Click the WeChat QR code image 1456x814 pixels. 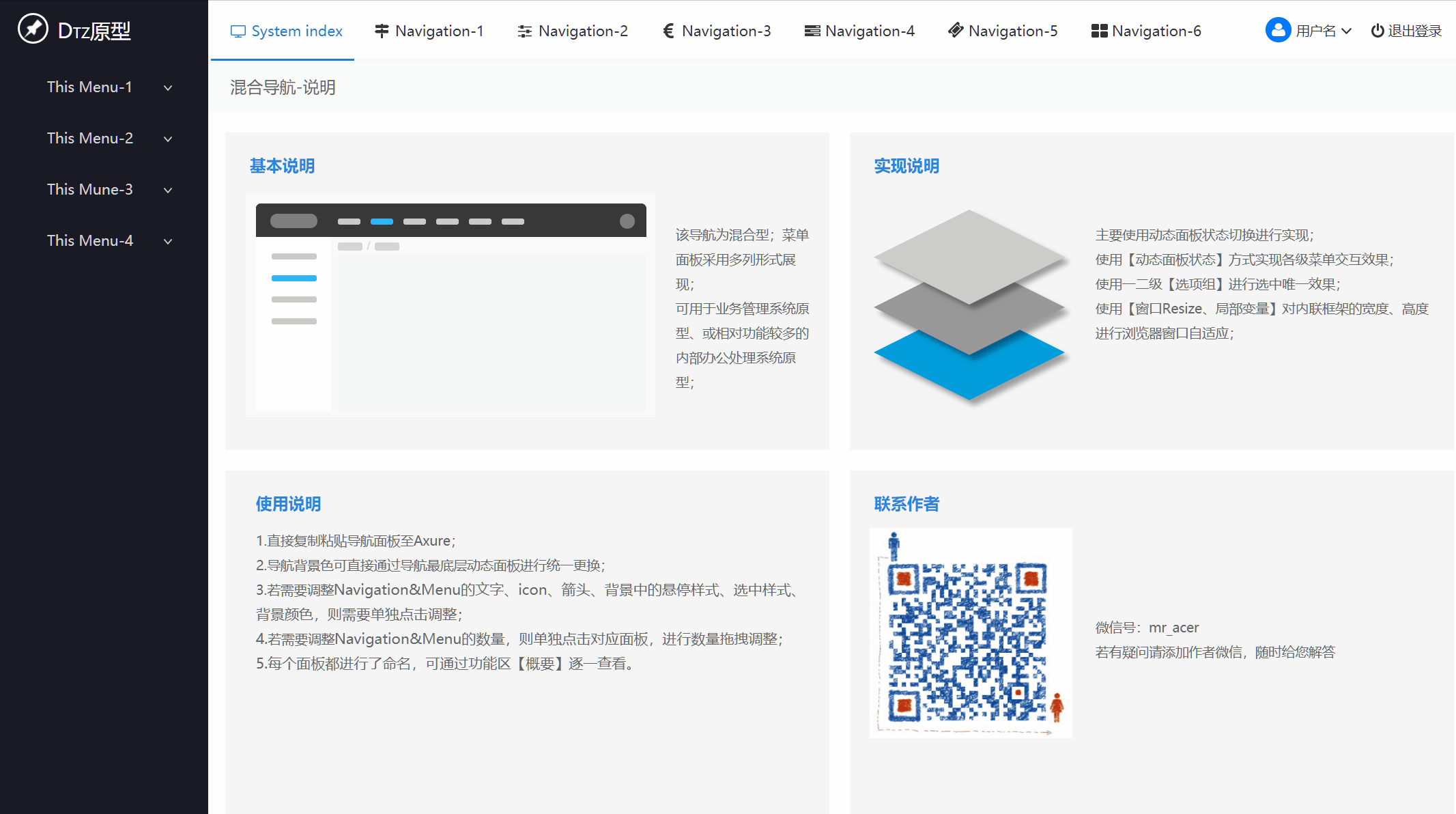tap(971, 633)
